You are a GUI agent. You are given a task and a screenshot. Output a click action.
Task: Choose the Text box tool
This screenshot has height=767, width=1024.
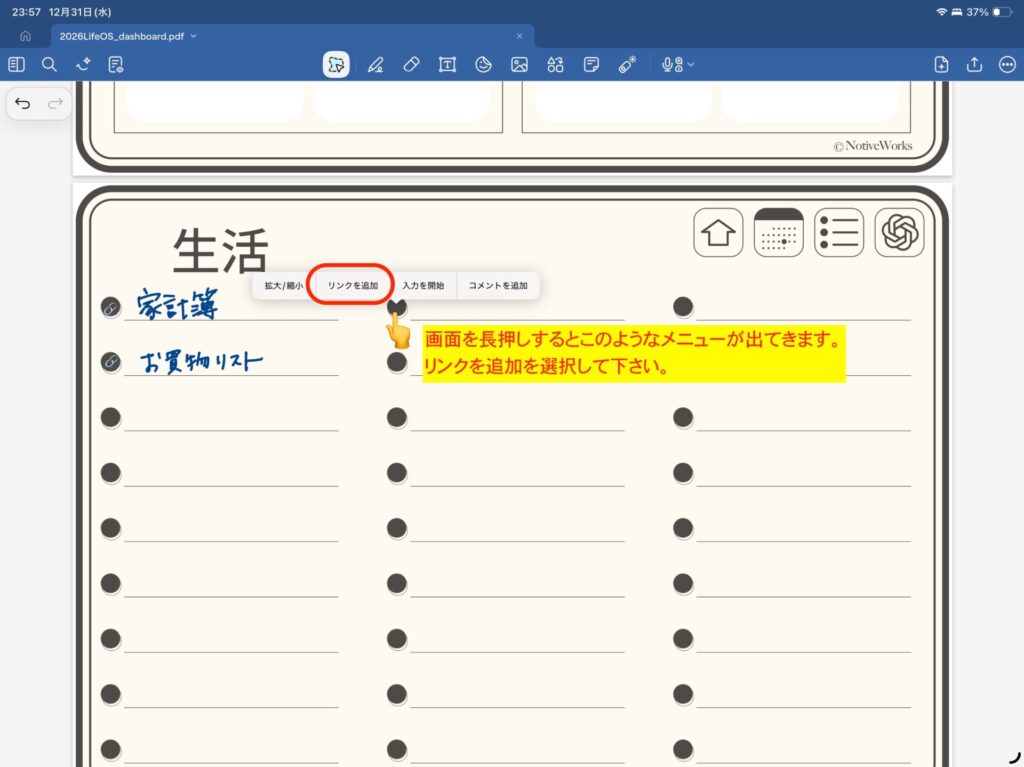coord(447,65)
